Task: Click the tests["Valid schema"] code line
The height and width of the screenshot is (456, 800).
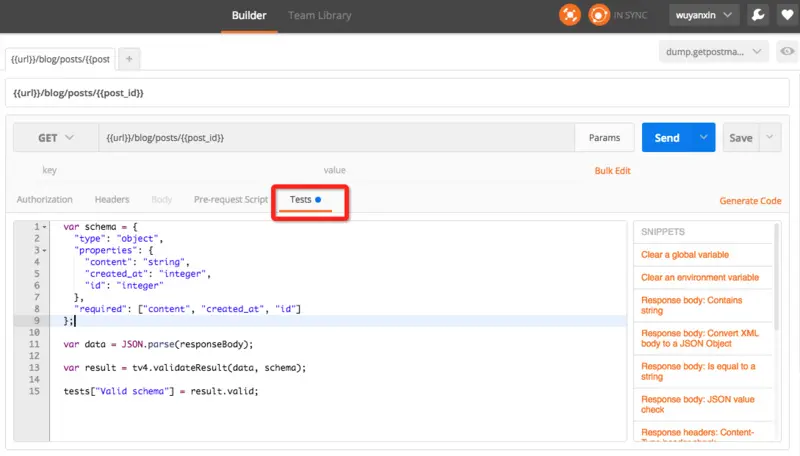Action: [161, 391]
